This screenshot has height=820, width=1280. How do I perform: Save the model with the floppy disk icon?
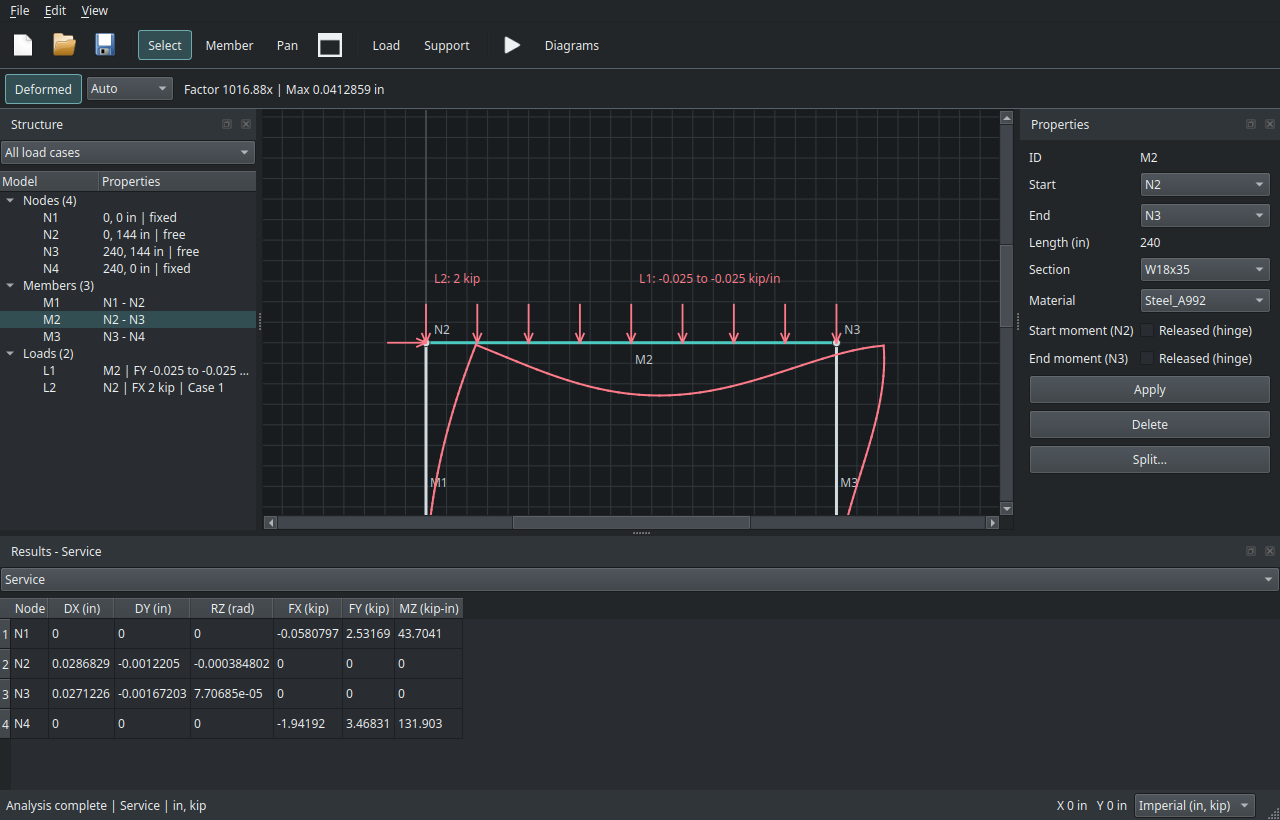[105, 45]
